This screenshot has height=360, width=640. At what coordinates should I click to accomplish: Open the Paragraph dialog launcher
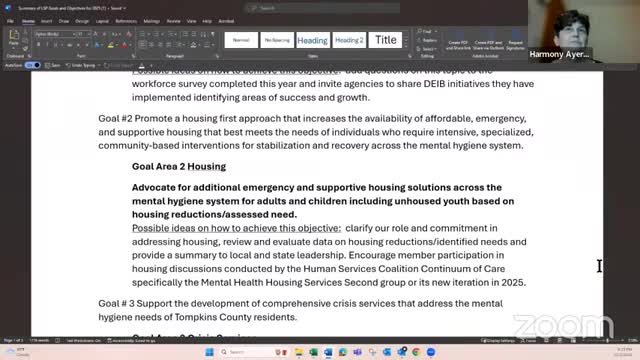tap(217, 56)
